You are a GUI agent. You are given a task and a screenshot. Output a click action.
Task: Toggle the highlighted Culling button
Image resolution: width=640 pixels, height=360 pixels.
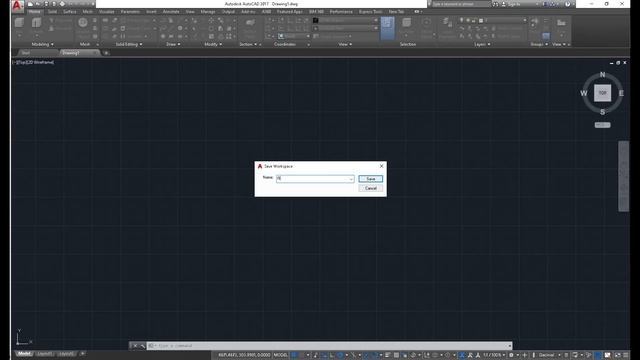387,28
